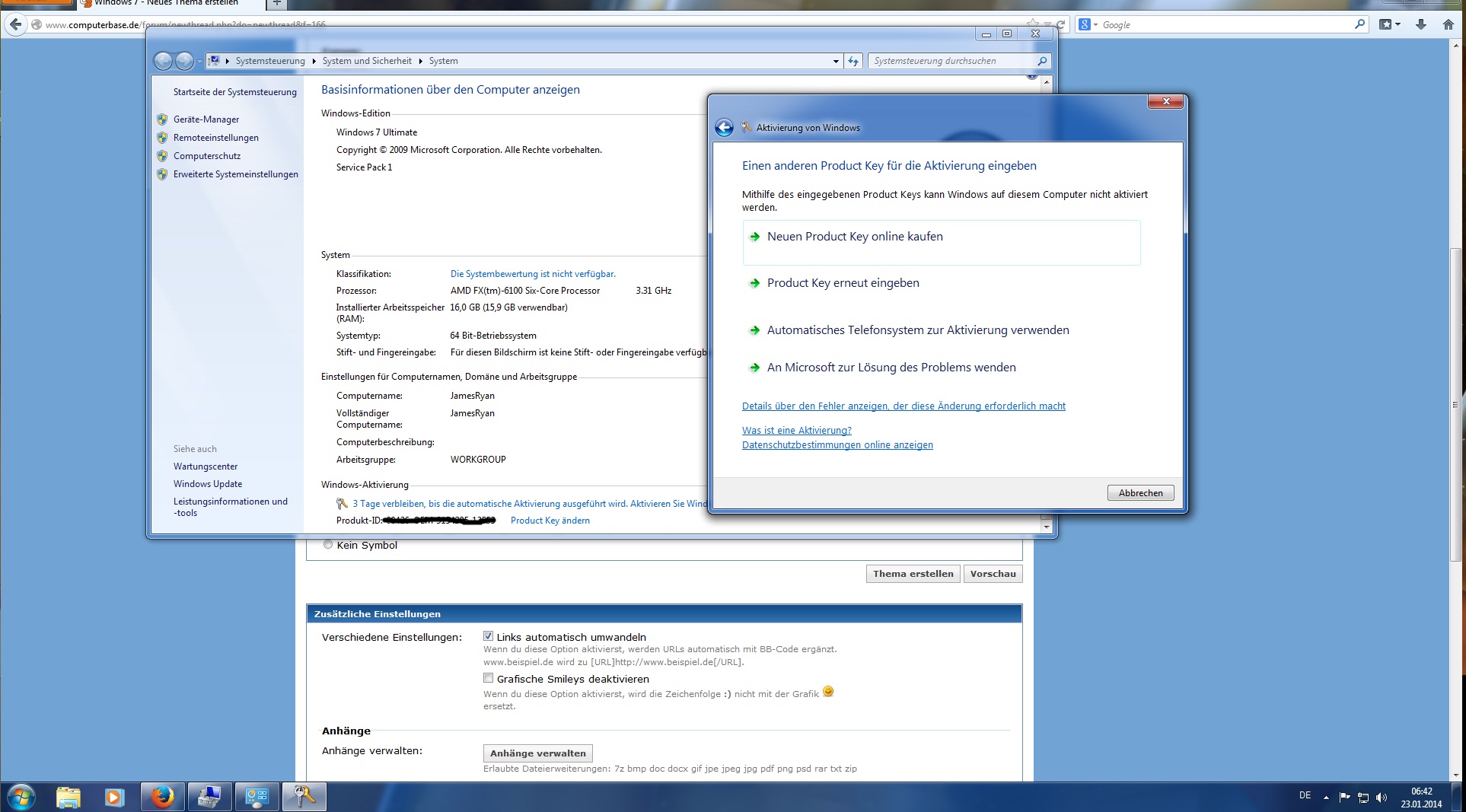Go back with the Firefox back arrow
The width and height of the screenshot is (1466, 812).
pos(15,24)
